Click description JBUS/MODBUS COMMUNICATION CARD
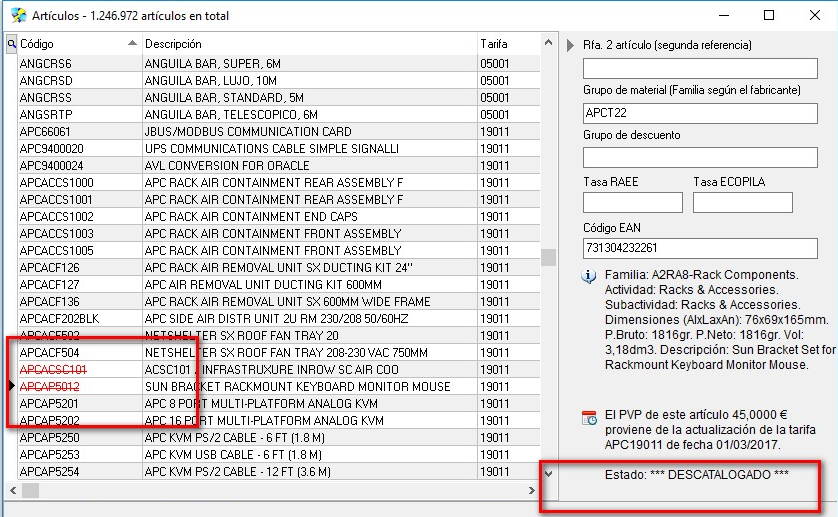Viewport: 838px width, 517px height. coord(248,132)
